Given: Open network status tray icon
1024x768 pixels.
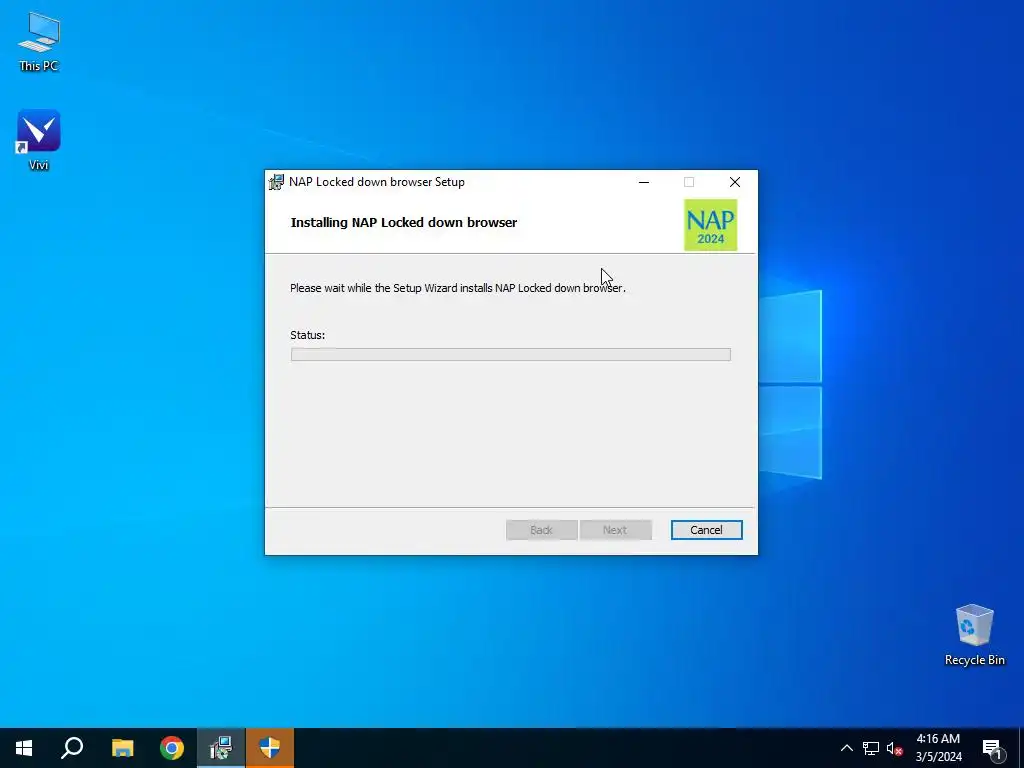Looking at the screenshot, I should 871,748.
